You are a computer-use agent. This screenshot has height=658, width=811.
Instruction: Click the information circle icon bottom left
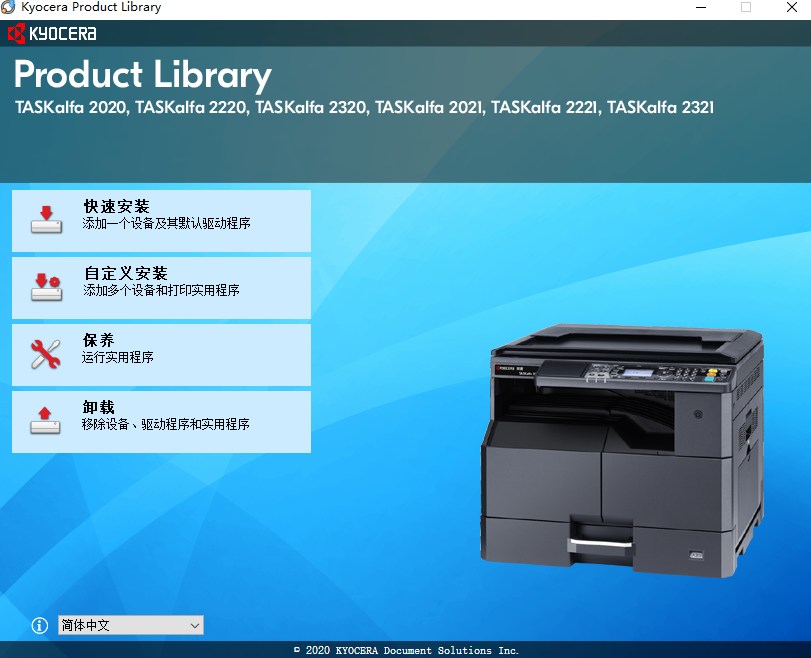[39, 625]
